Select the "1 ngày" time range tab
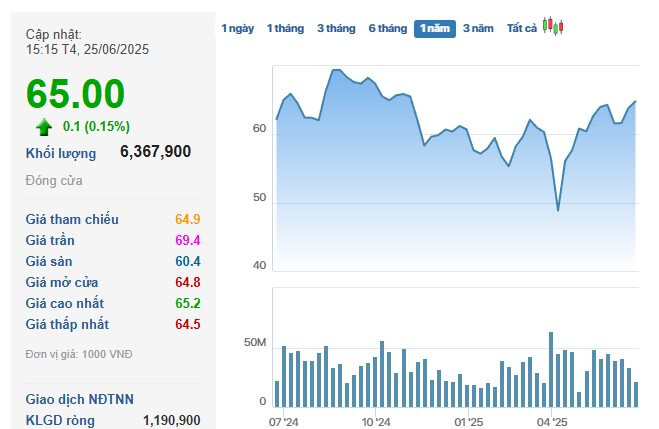The height and width of the screenshot is (429, 659). click(x=237, y=29)
